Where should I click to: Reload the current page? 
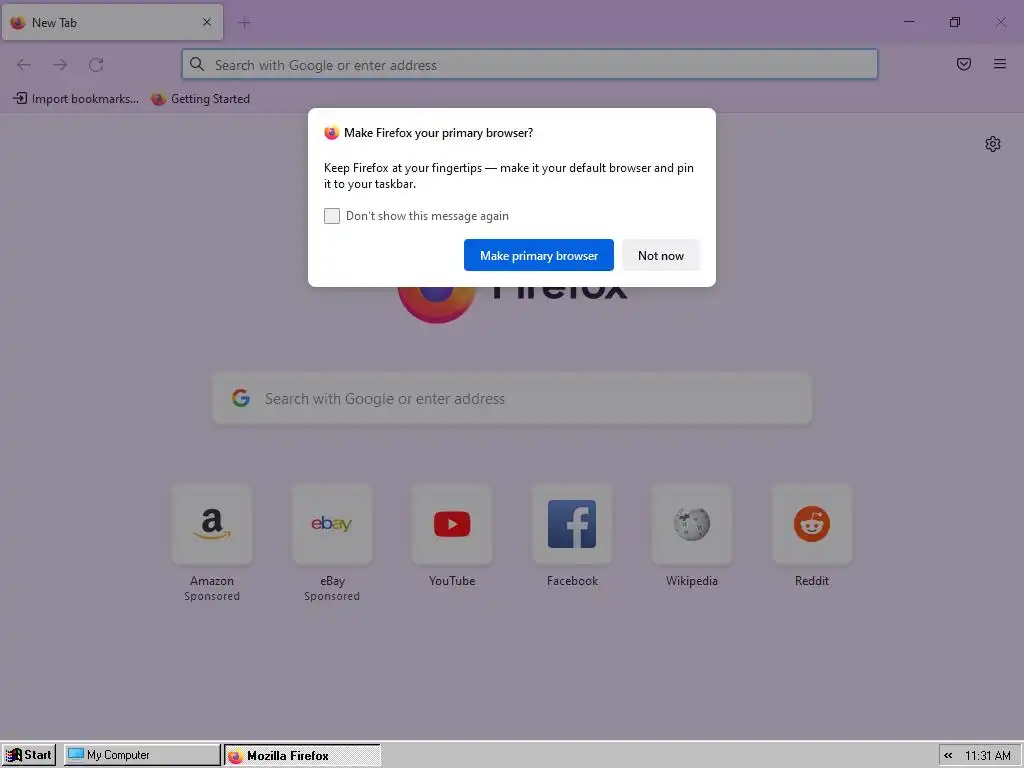point(96,65)
